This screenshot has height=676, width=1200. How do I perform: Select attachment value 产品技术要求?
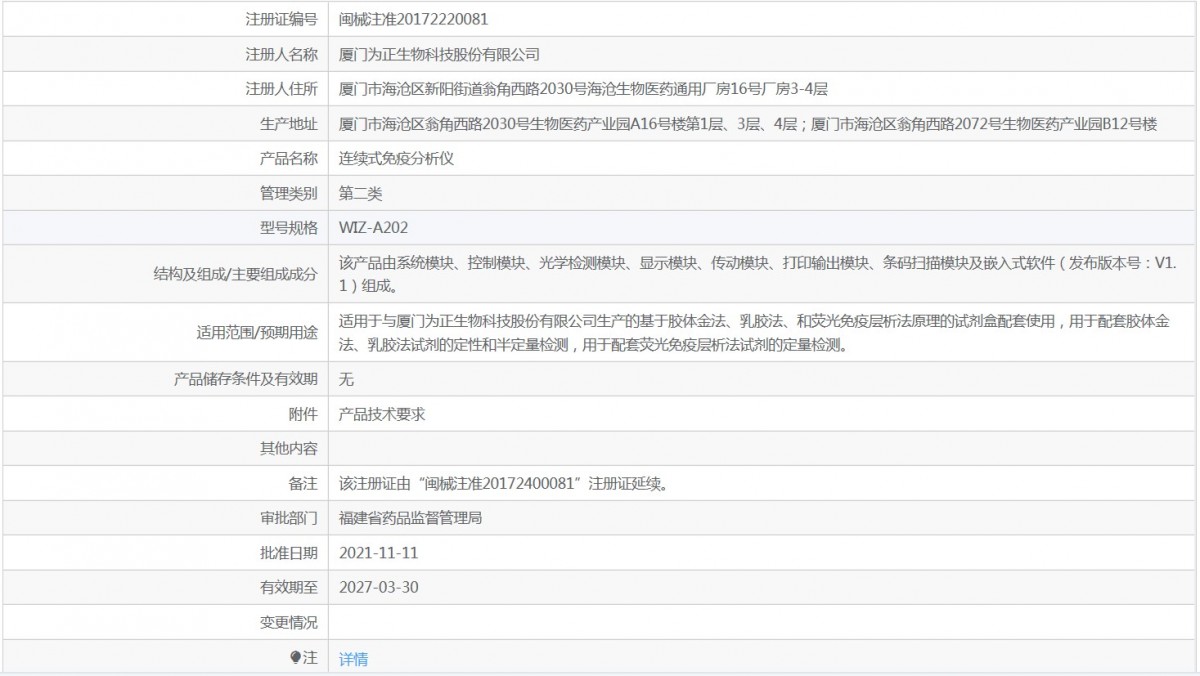click(383, 414)
